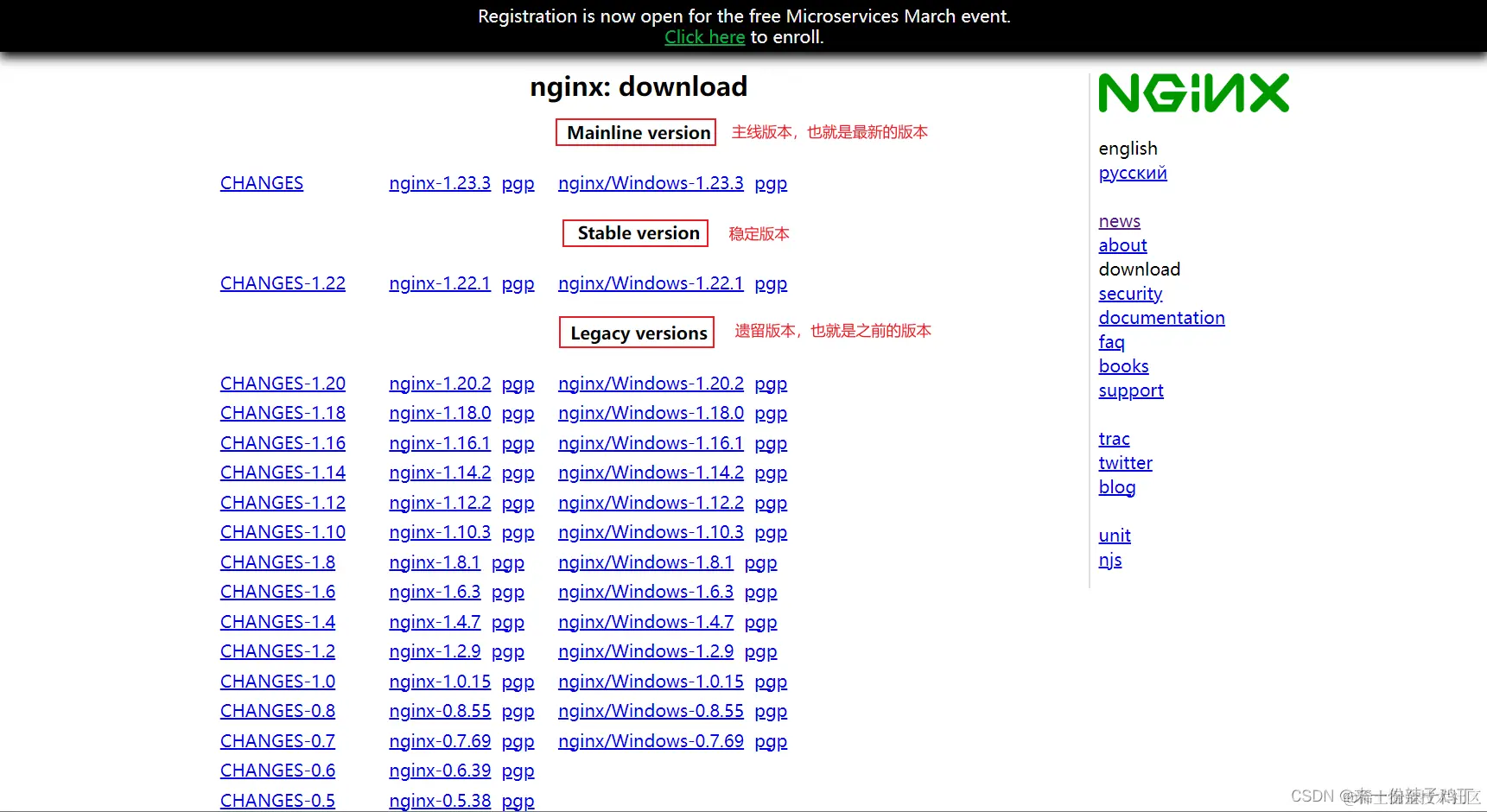Download nginx/Windows-1.23.3
This screenshot has height=812, width=1487.
click(x=651, y=183)
